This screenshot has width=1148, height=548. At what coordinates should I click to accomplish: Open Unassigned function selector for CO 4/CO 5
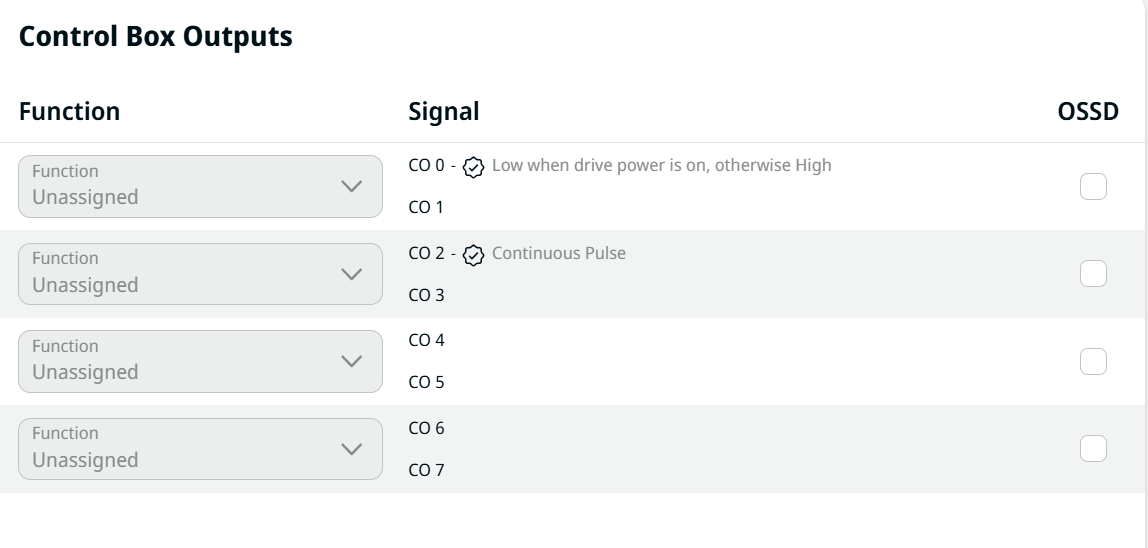point(200,361)
